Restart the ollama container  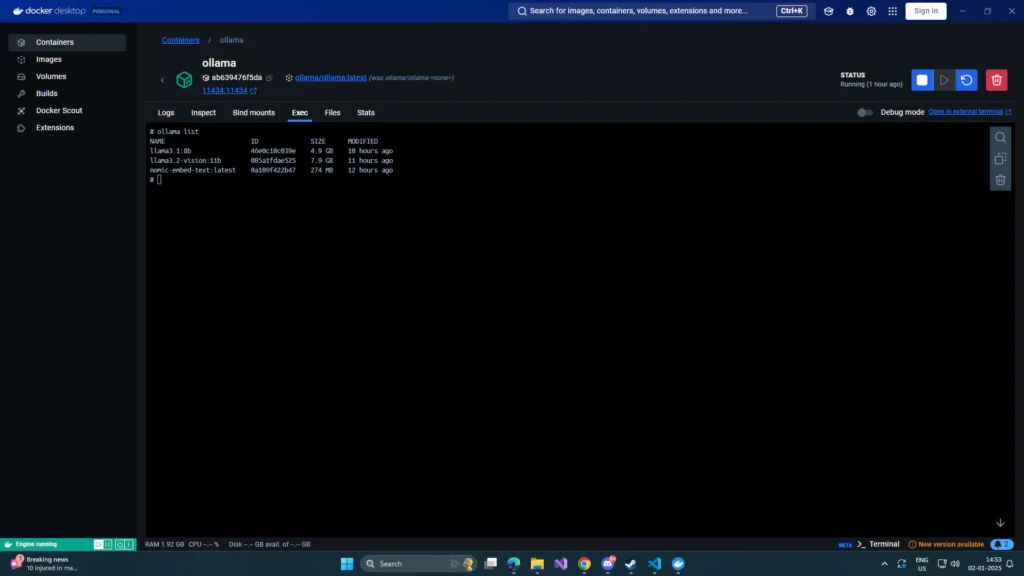tap(967, 80)
